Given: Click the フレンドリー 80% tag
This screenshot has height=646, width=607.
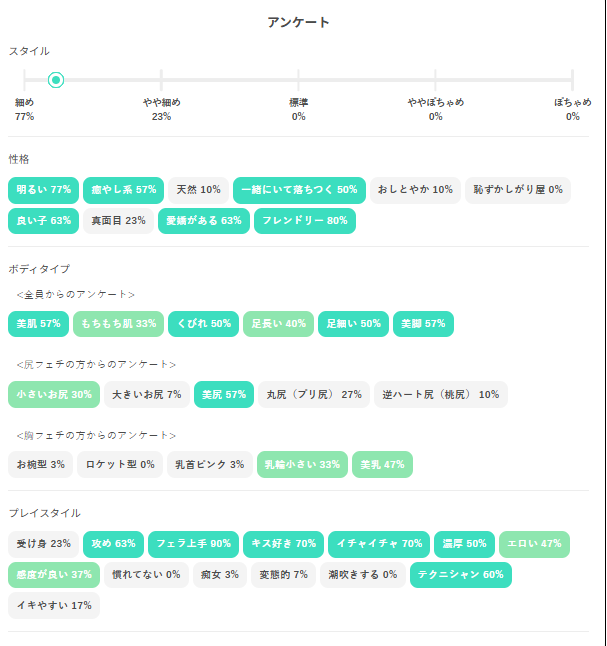Looking at the screenshot, I should point(304,221).
